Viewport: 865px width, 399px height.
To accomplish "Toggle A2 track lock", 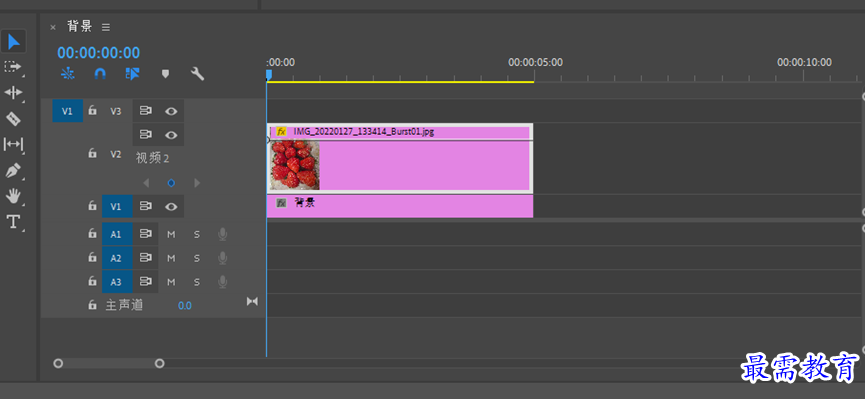I will click(x=93, y=258).
